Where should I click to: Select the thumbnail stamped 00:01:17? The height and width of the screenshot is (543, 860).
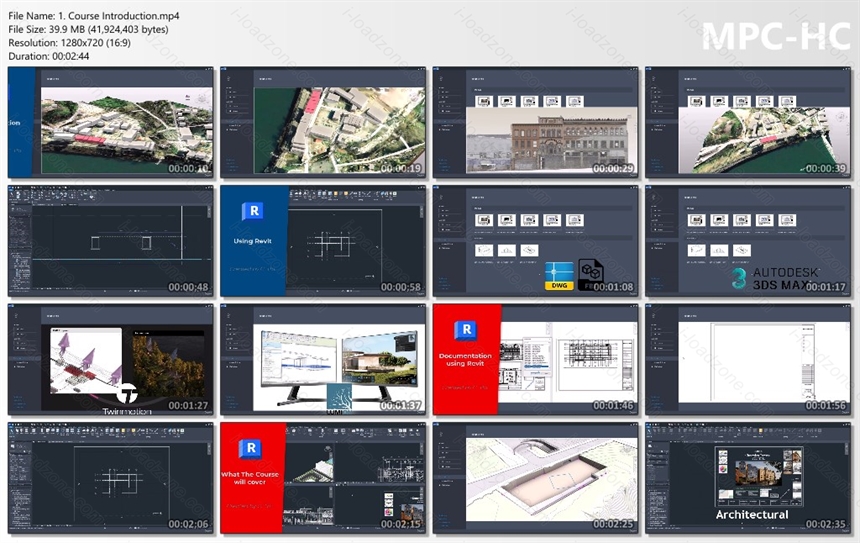coord(749,241)
